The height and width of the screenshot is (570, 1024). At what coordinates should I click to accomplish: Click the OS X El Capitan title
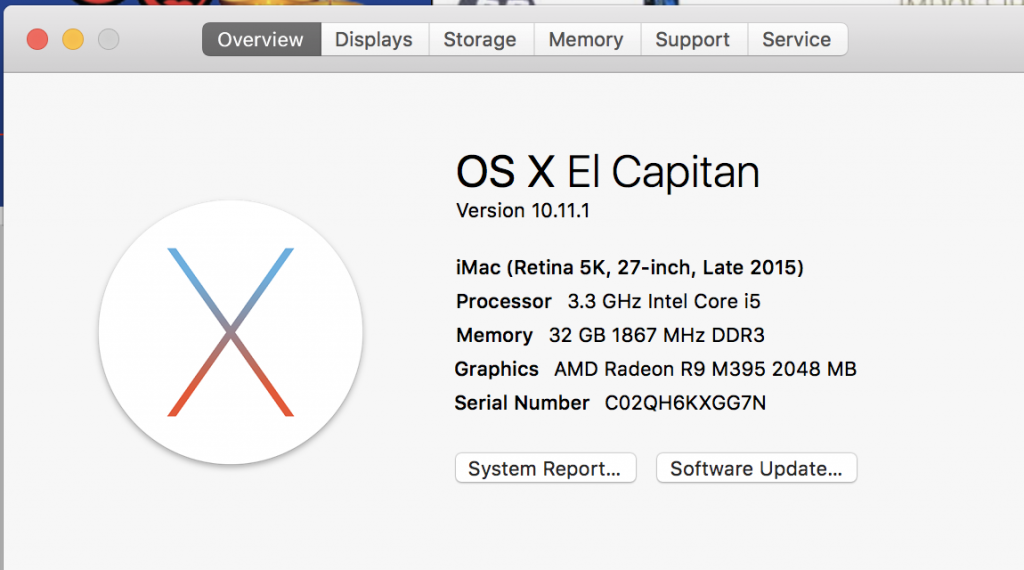tap(607, 172)
